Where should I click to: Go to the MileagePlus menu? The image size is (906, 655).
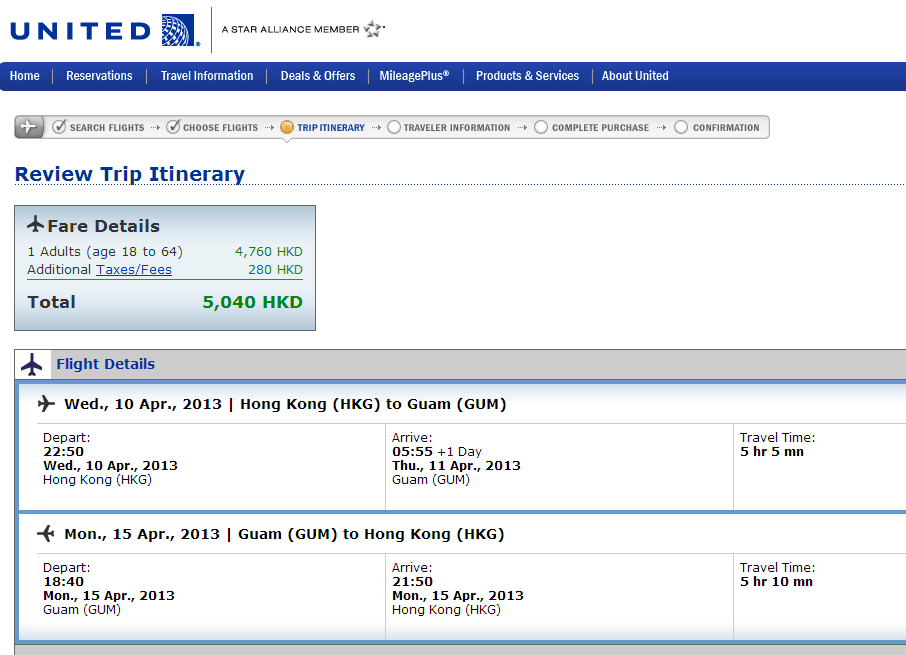[414, 76]
